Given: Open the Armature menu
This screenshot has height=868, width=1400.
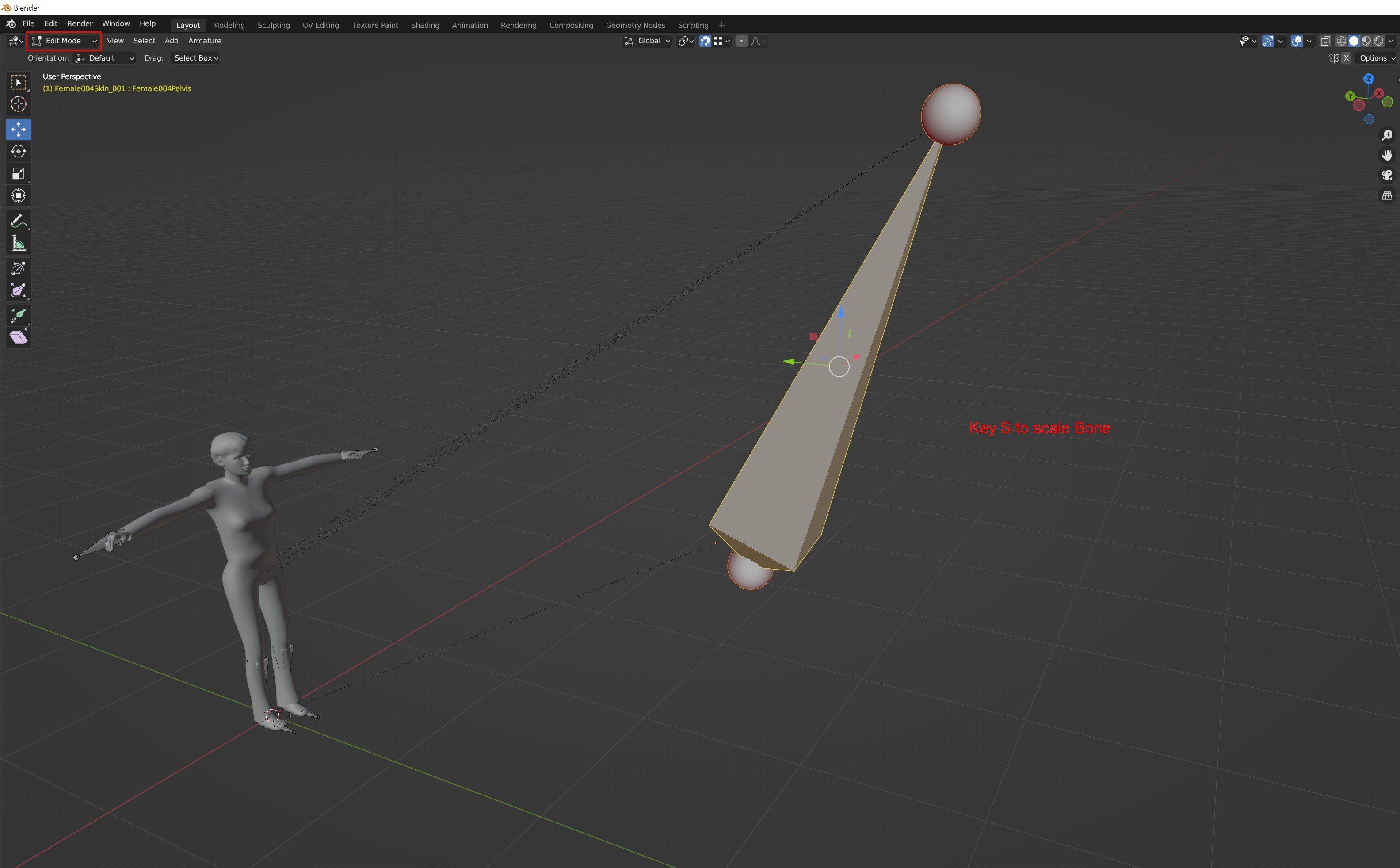Looking at the screenshot, I should [205, 41].
